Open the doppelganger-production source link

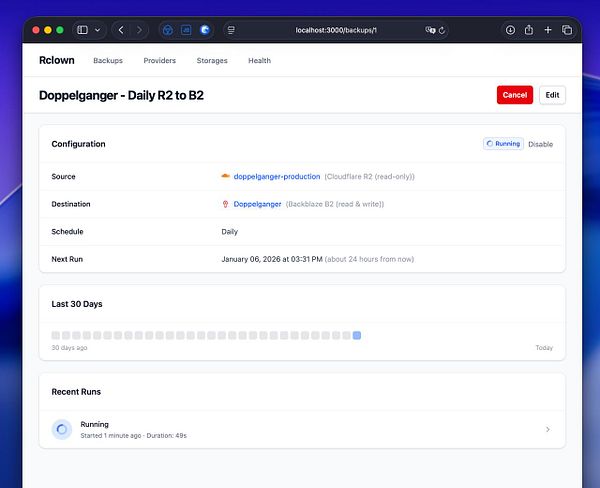[277, 176]
